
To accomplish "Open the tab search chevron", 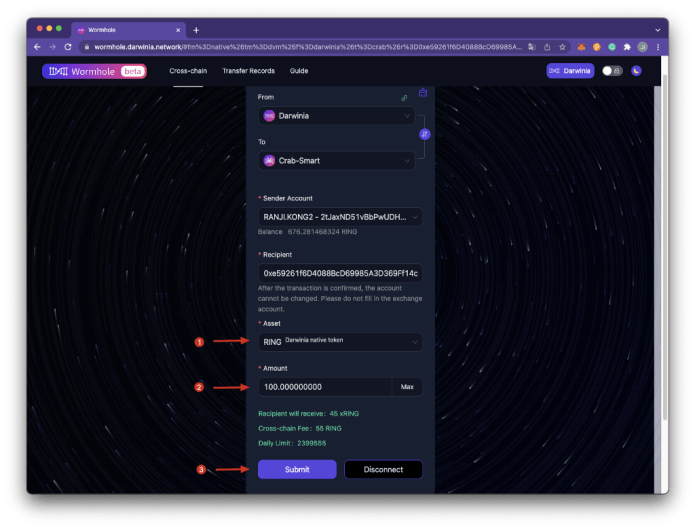I will coord(658,30).
